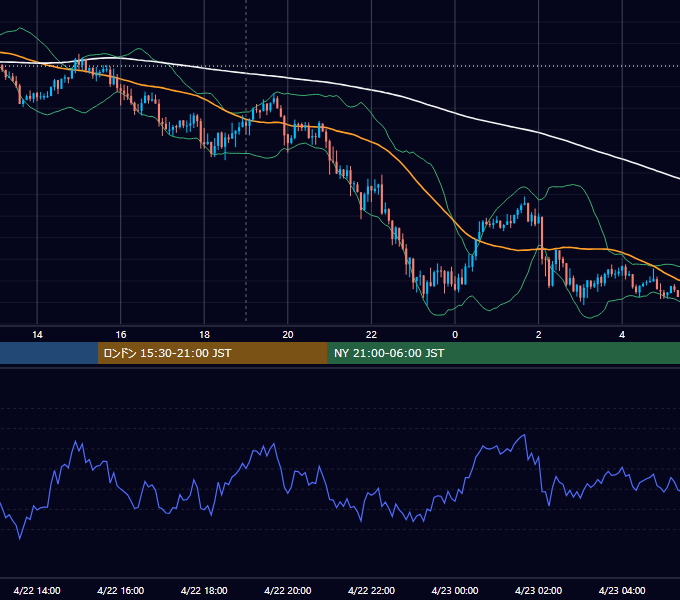Click the 4/22 14:00 time label
The image size is (680, 600).
(x=37, y=590)
